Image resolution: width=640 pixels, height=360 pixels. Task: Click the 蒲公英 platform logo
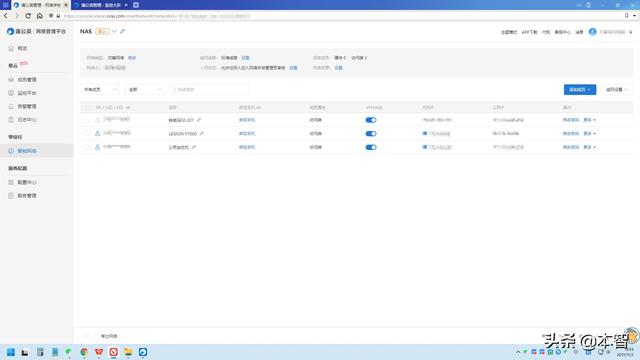(36, 31)
